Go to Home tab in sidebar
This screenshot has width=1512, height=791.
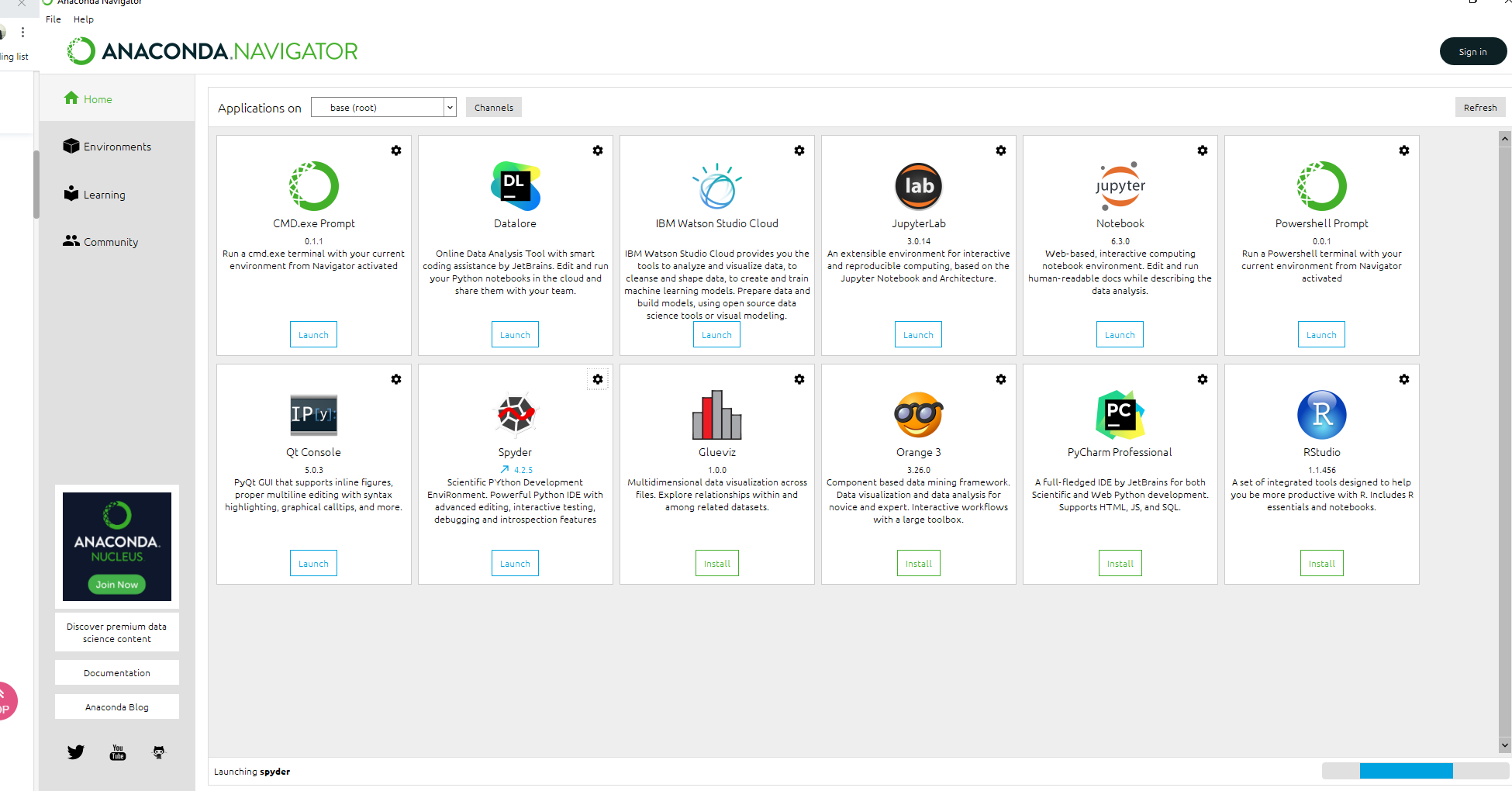pos(117,98)
